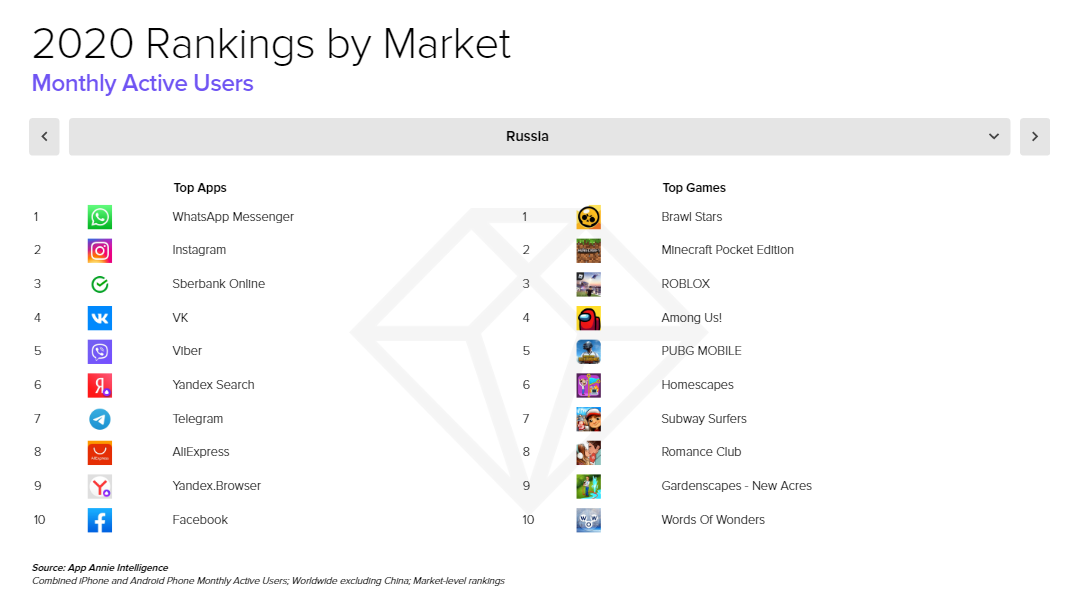The width and height of the screenshot is (1082, 606).
Task: Select the Subway Surfers game icon
Action: (x=588, y=418)
